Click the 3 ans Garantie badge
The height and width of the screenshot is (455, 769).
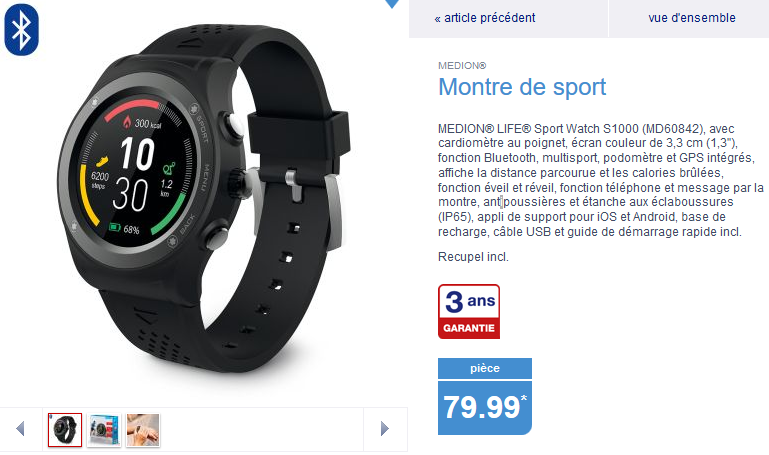click(469, 312)
